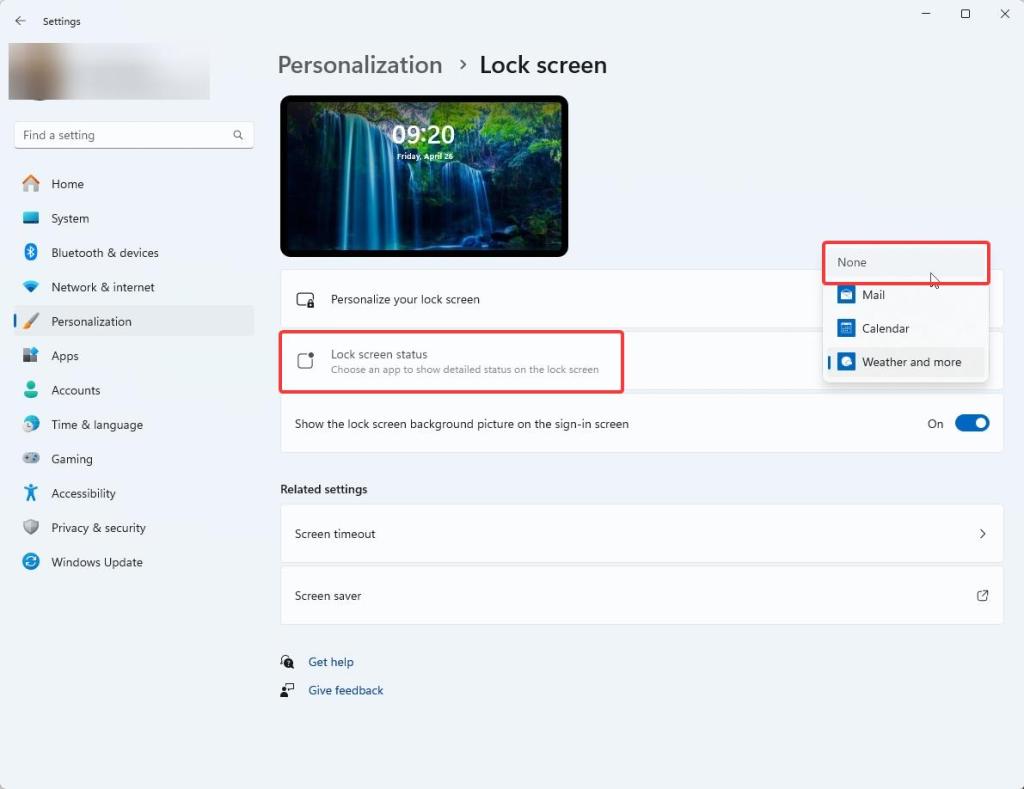1024x789 pixels.
Task: Open the Give feedback link
Action: click(345, 690)
